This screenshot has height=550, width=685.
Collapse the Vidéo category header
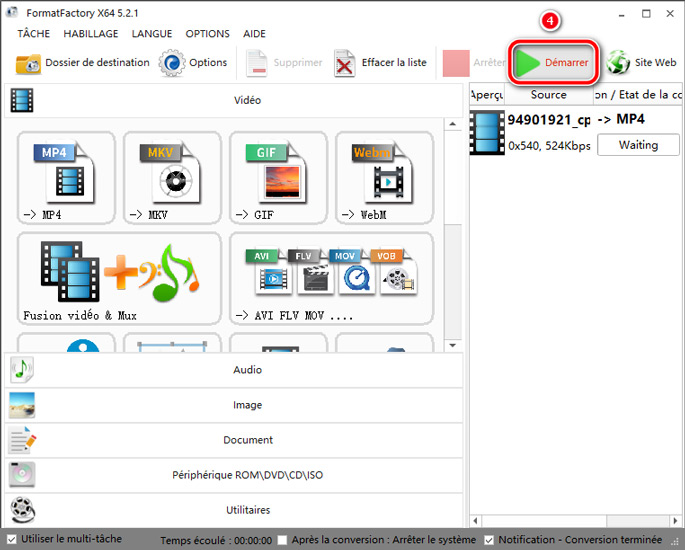pos(234,100)
